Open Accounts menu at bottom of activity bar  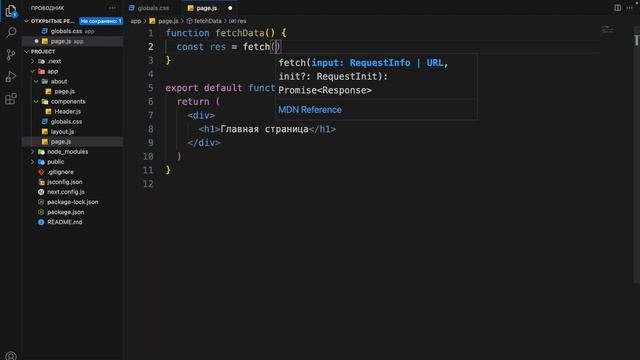pyautogui.click(x=11, y=355)
